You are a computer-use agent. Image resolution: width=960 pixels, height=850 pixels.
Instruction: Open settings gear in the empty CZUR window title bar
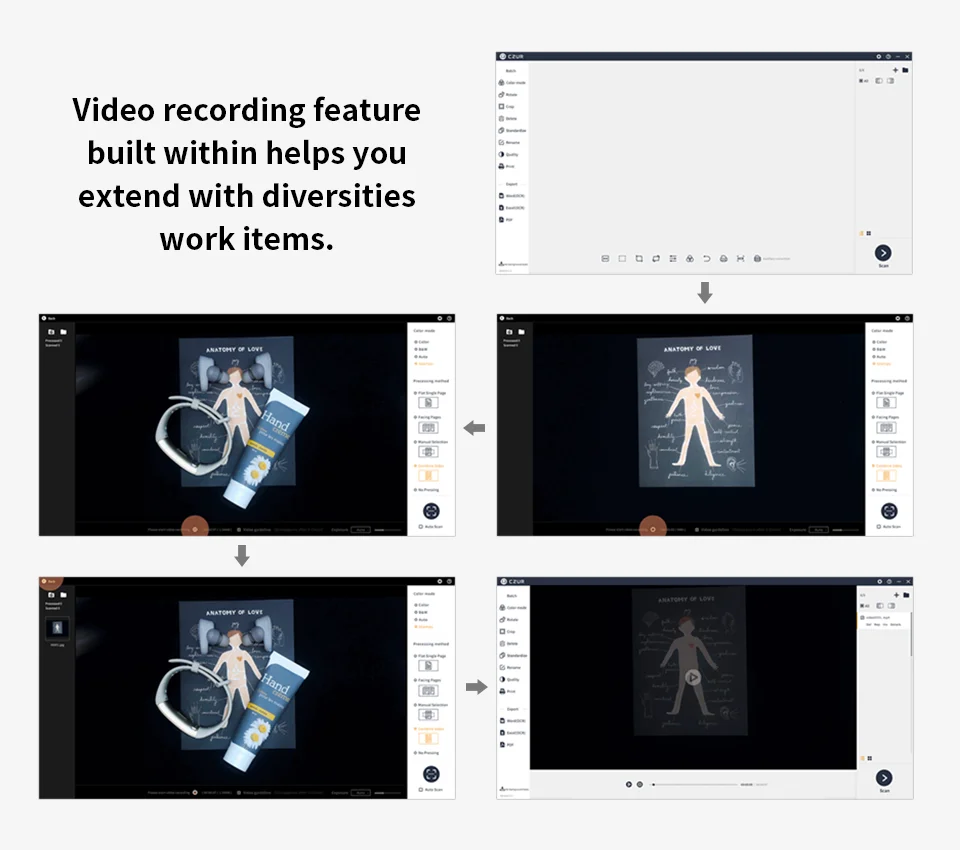(879, 56)
